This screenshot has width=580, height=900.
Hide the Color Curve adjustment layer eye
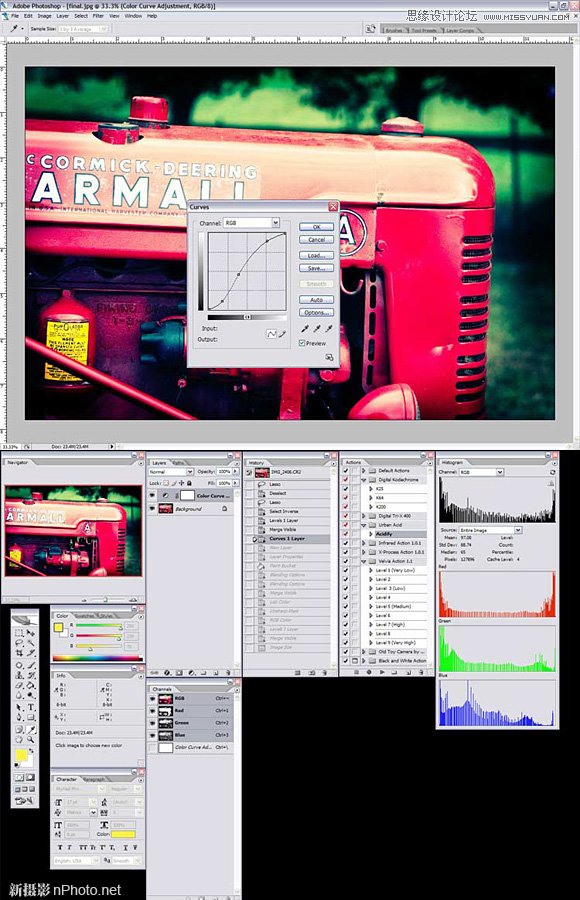point(152,495)
